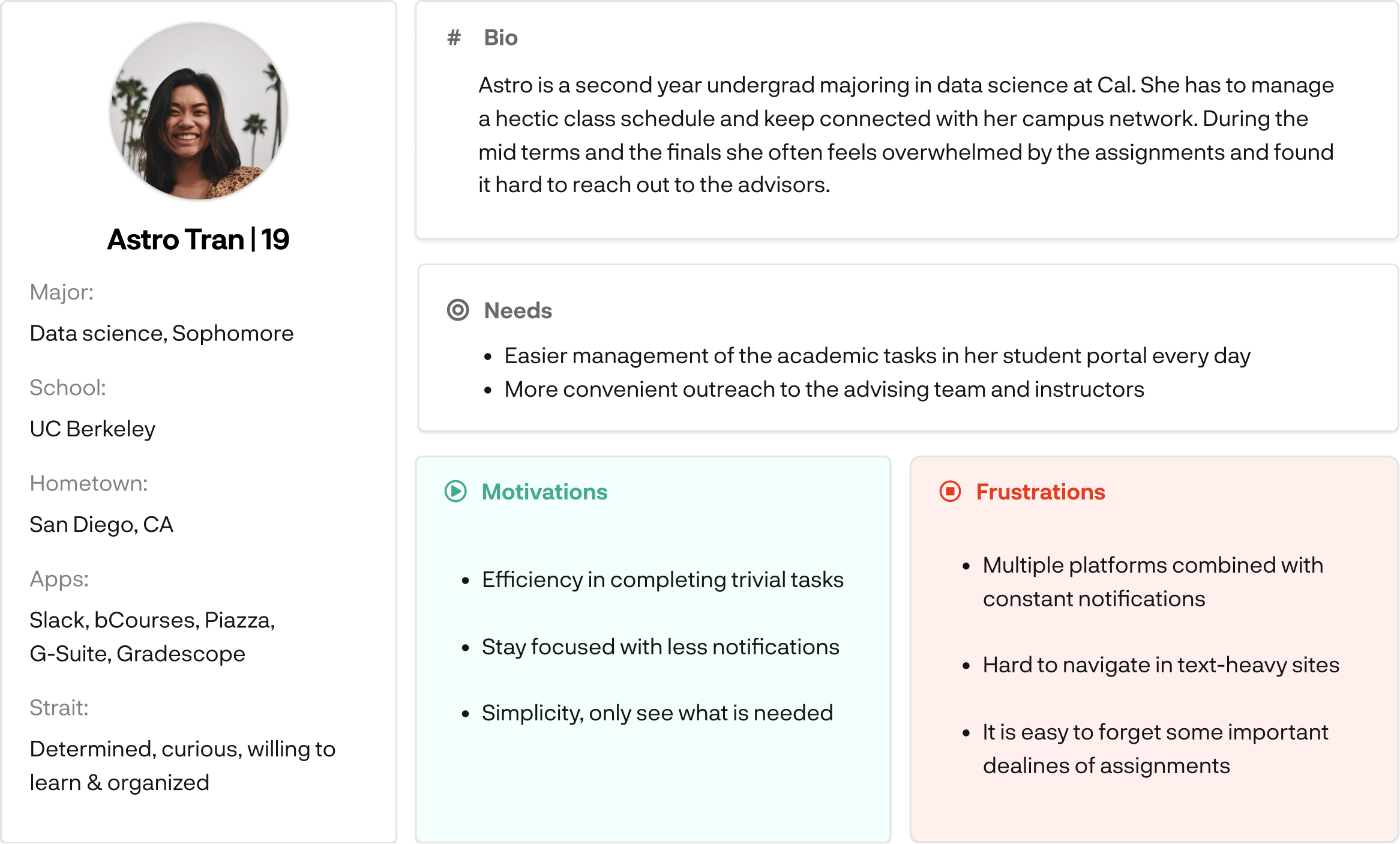Click the red Frustrations heading
Image resolution: width=1400 pixels, height=844 pixels.
[x=1041, y=492]
